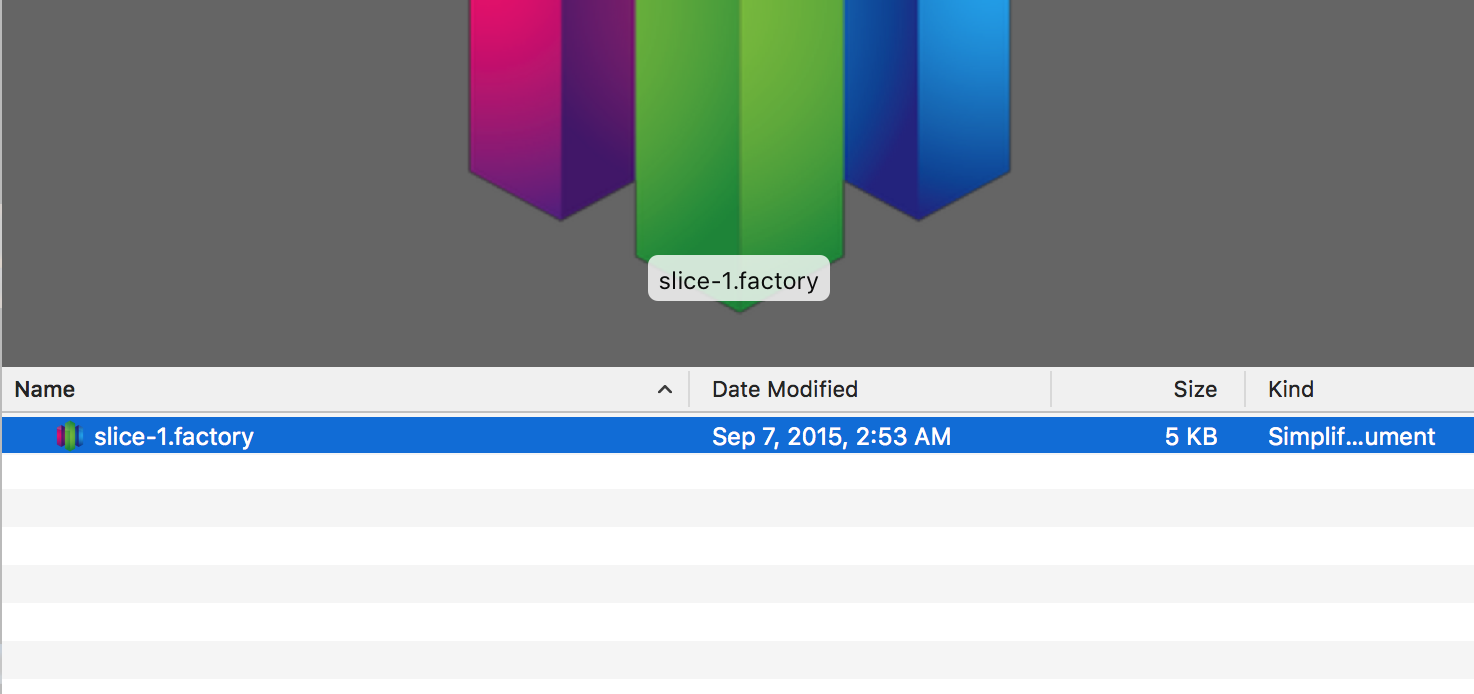Click divider between Name and Date Modified headers
Image resolution: width=1474 pixels, height=694 pixels.
point(689,389)
